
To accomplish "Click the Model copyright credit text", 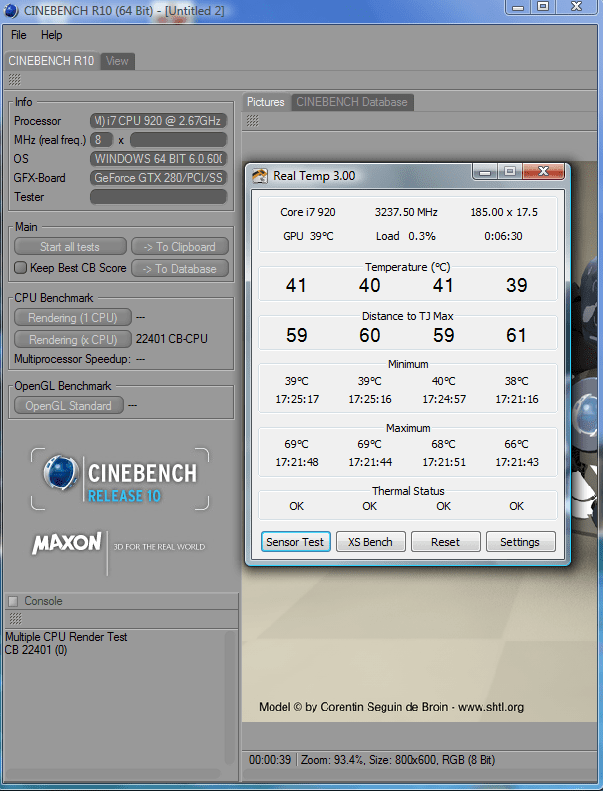I will pos(392,707).
